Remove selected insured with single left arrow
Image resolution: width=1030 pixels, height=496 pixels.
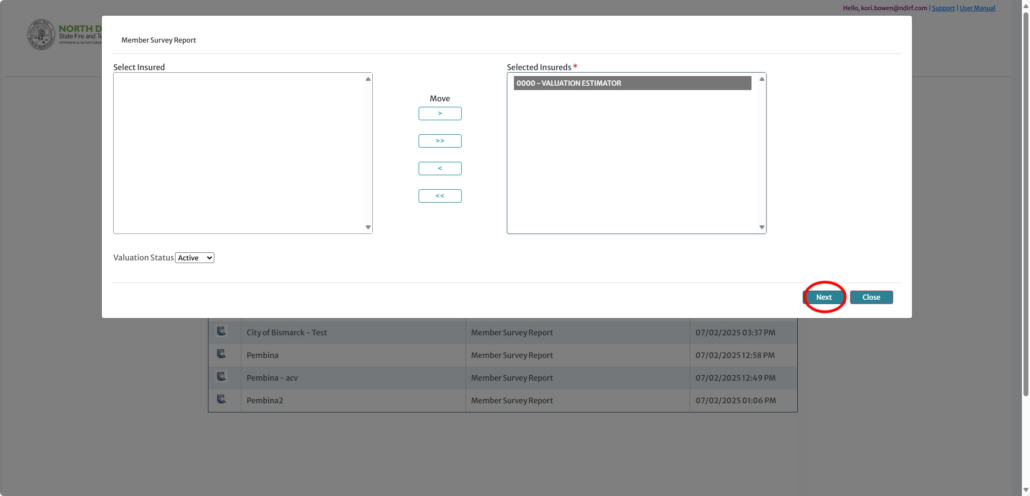pyautogui.click(x=440, y=168)
